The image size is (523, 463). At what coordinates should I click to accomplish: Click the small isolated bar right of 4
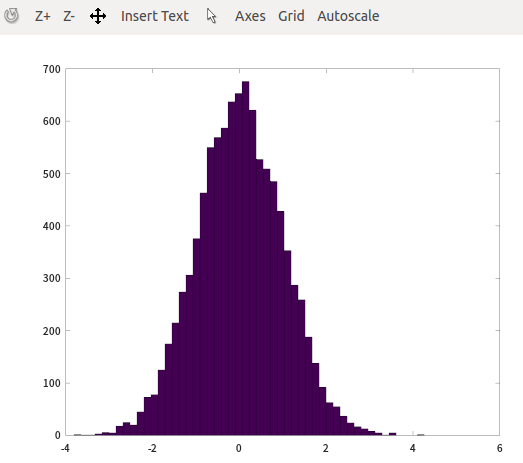[x=421, y=435]
